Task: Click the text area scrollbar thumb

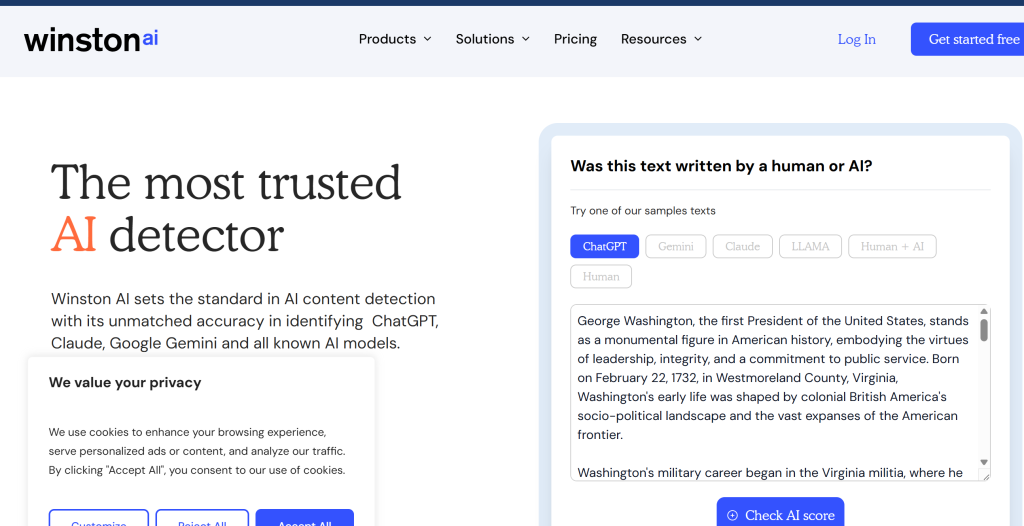Action: 984,329
